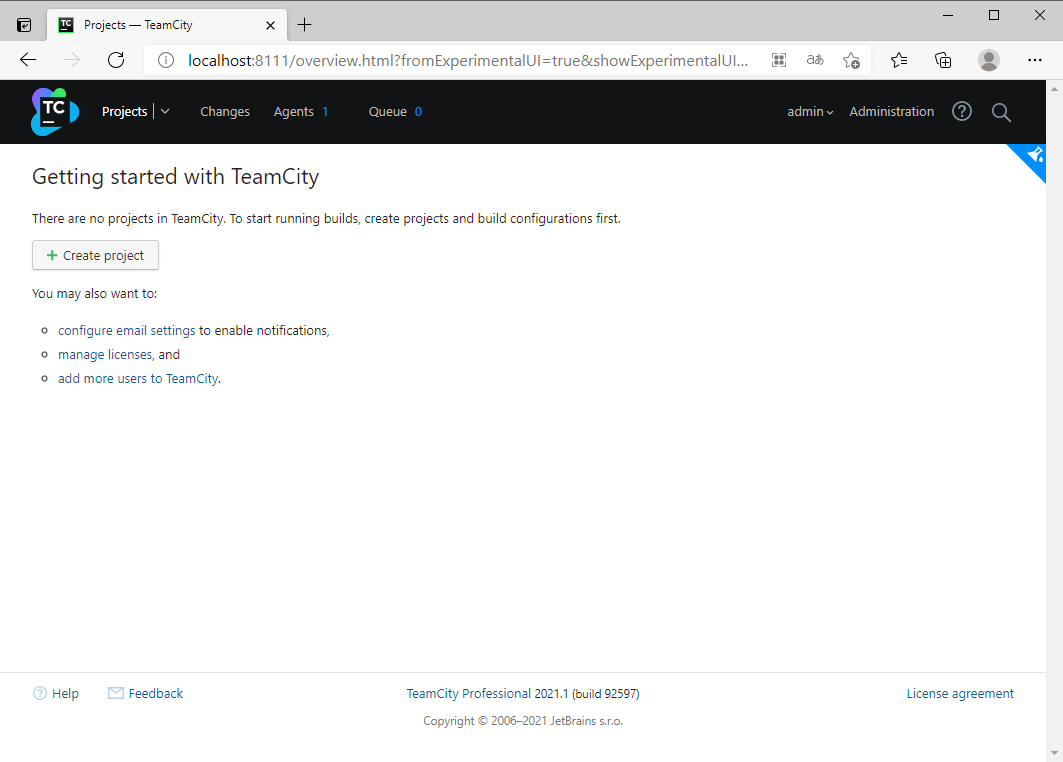Open TeamCity Professional version link

point(468,694)
